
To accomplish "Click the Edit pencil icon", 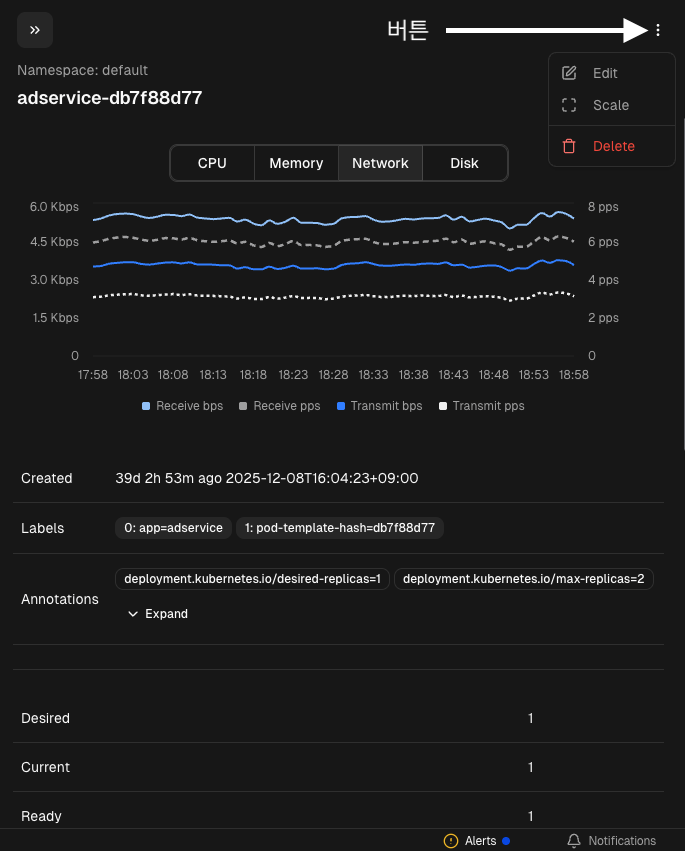I will click(570, 73).
